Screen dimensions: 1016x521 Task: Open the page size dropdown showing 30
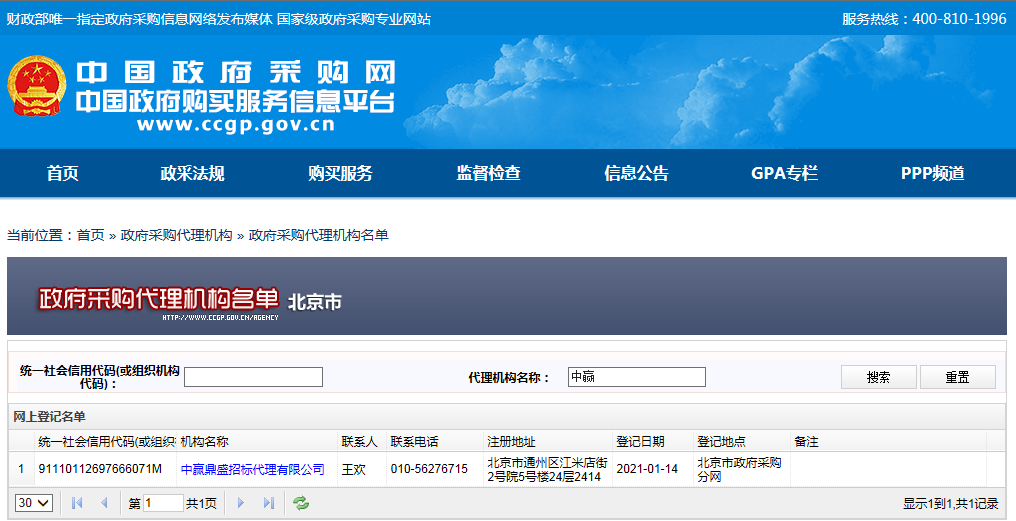34,503
